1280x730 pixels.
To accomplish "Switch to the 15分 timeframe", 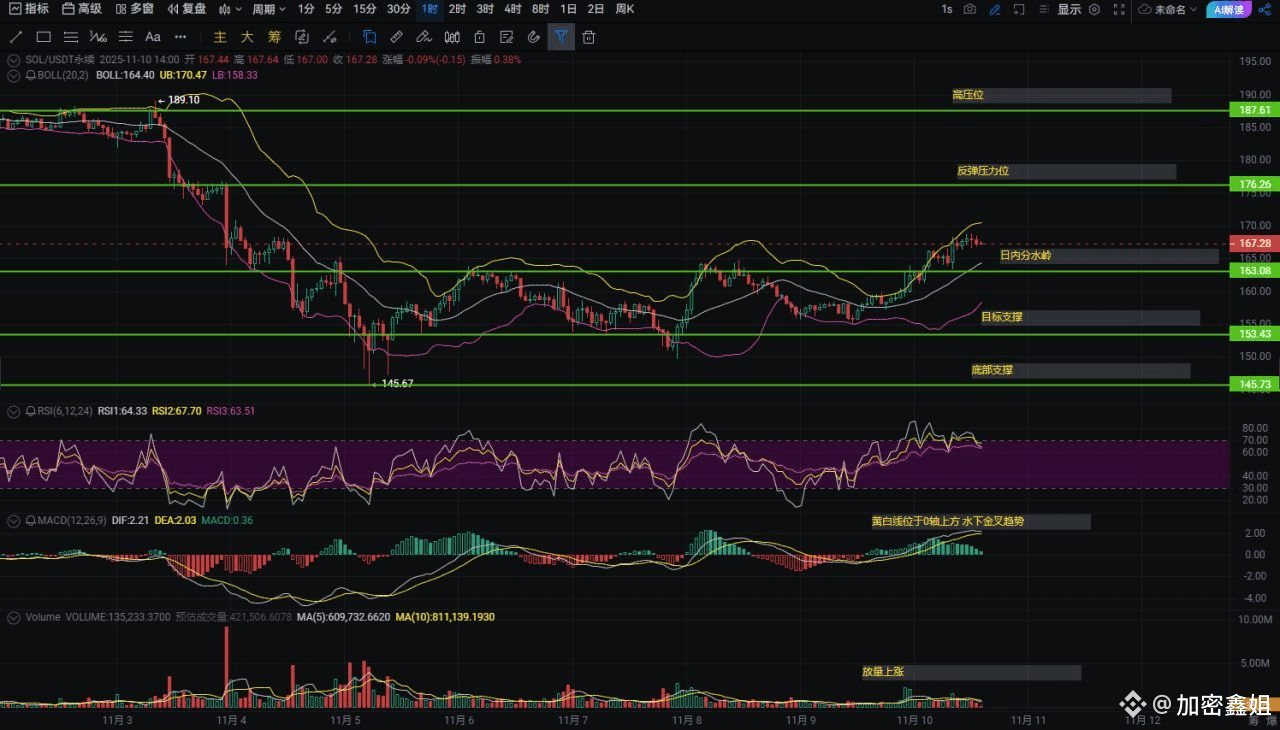I will [x=365, y=9].
